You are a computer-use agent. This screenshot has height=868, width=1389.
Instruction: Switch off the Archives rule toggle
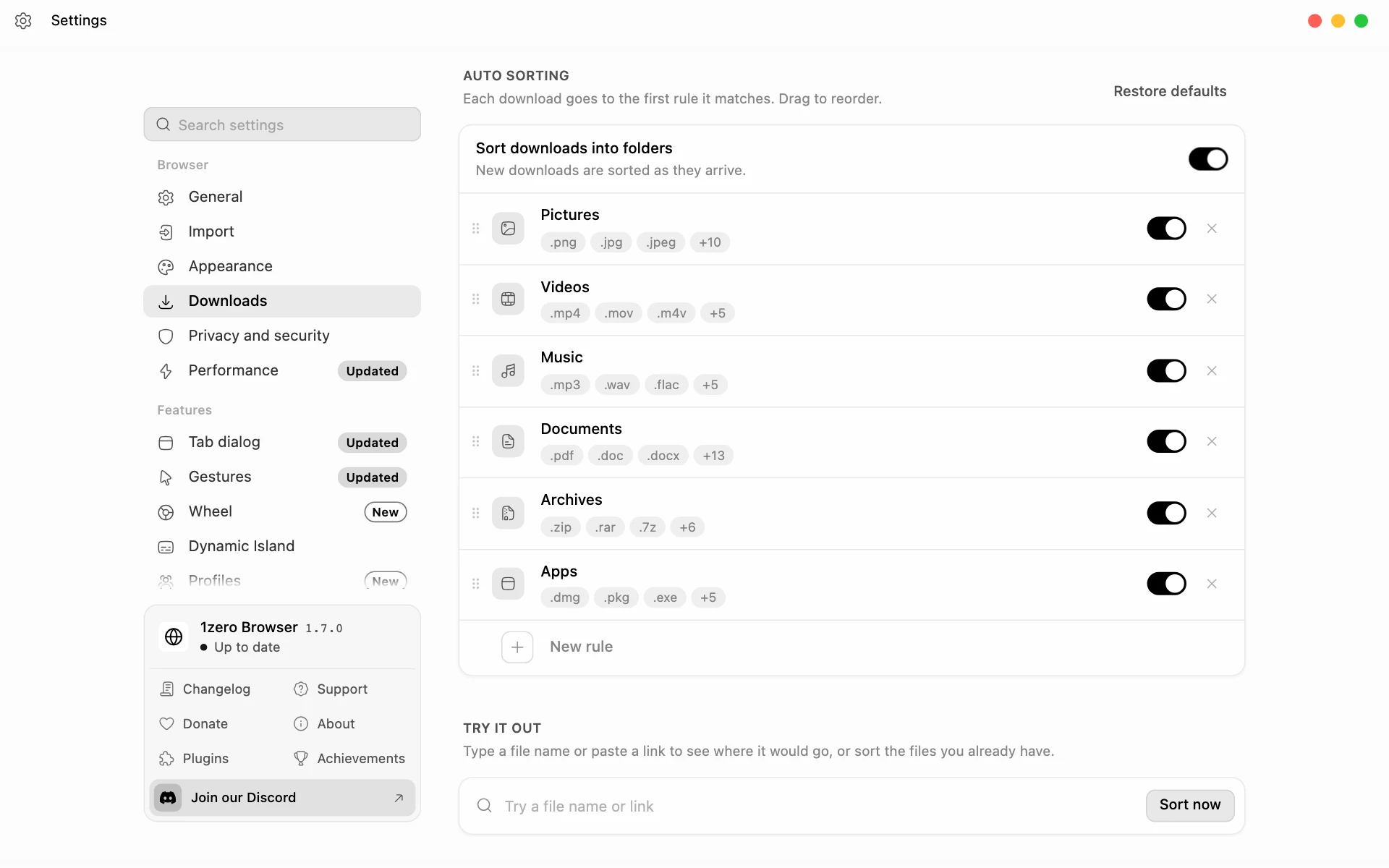(x=1166, y=513)
